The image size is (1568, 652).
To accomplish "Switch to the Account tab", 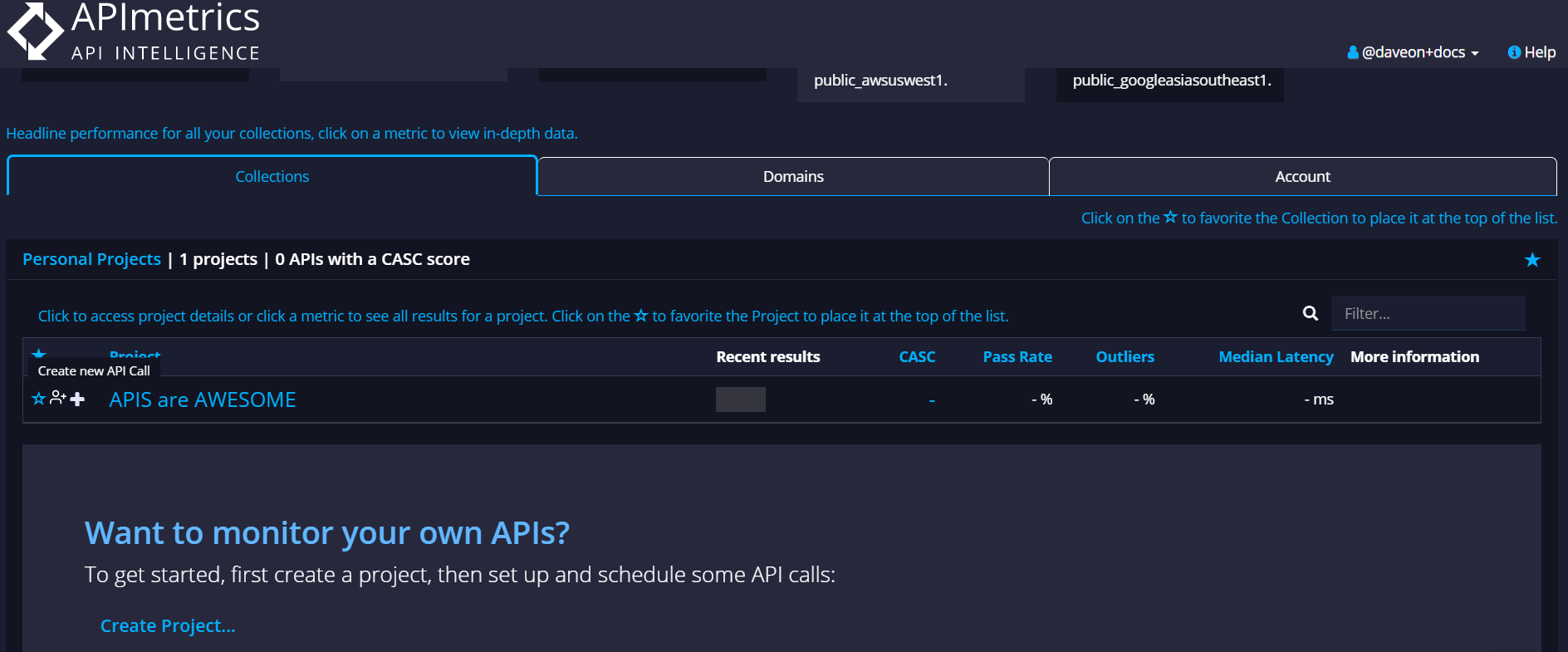I will pos(1302,176).
